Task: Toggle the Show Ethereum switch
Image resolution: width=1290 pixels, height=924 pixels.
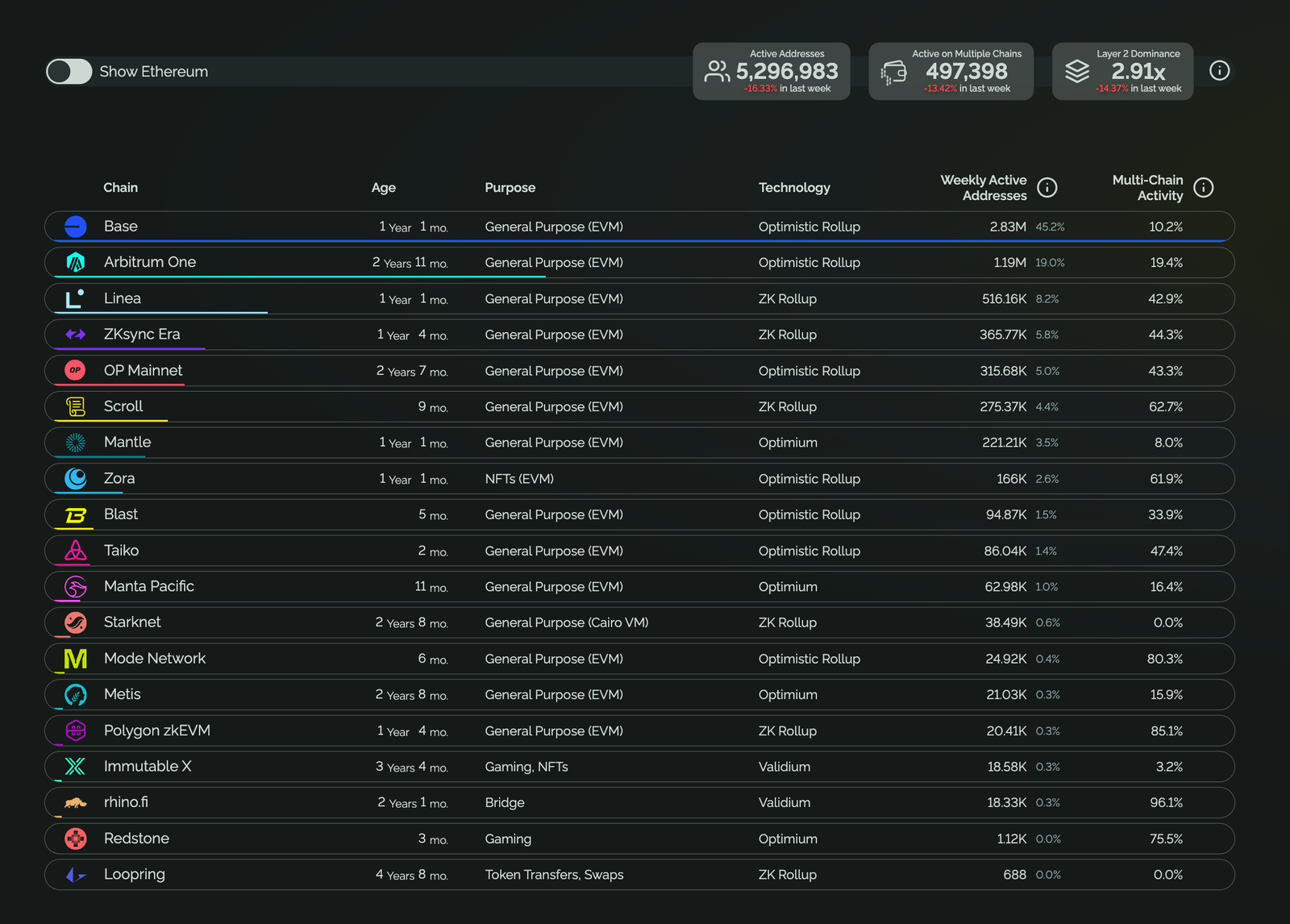Action: tap(69, 71)
